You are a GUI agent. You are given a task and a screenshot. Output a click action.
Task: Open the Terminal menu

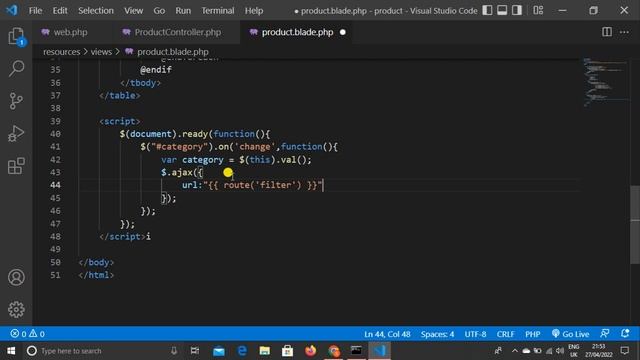[x=218, y=11]
